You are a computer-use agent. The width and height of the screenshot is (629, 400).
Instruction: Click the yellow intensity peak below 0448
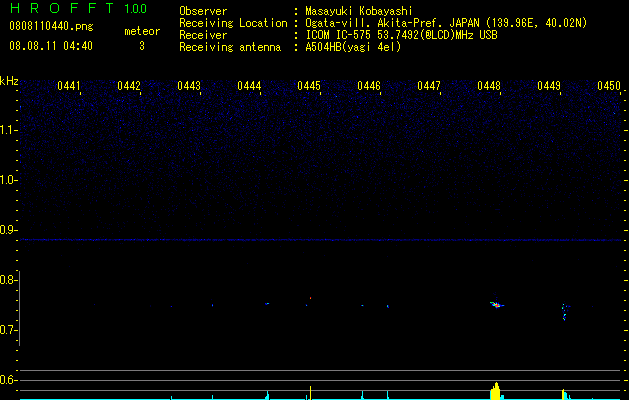(497, 391)
